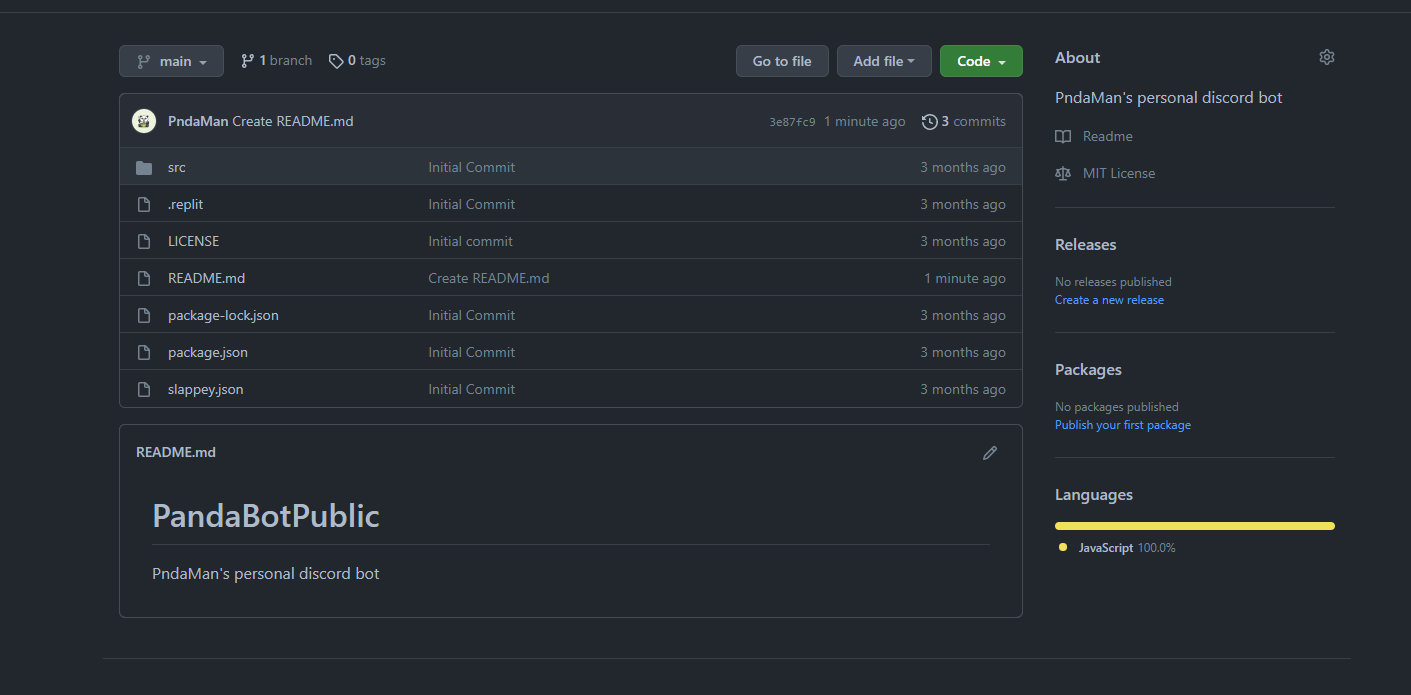Click the src folder icon

[144, 168]
